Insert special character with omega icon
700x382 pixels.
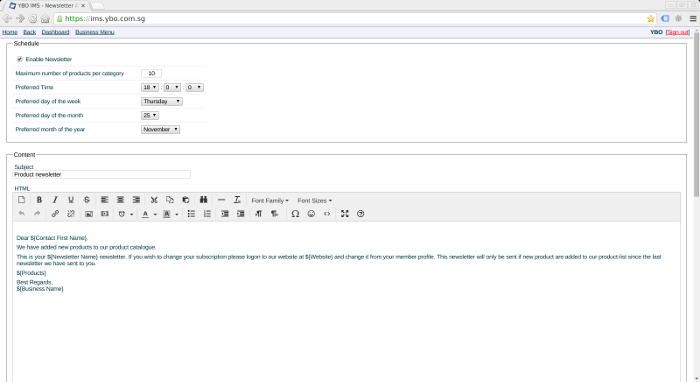click(x=295, y=214)
